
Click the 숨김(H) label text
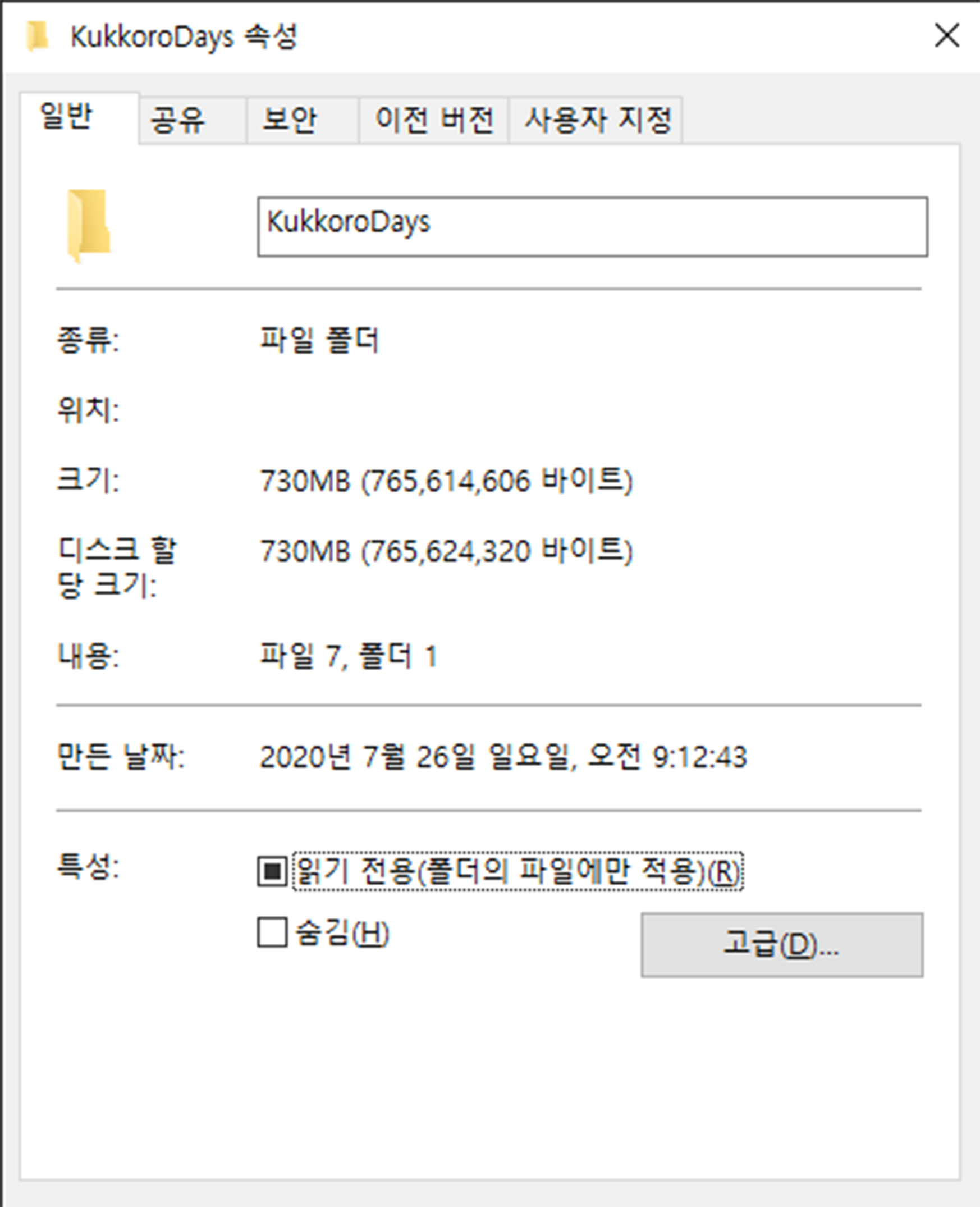pyautogui.click(x=342, y=932)
